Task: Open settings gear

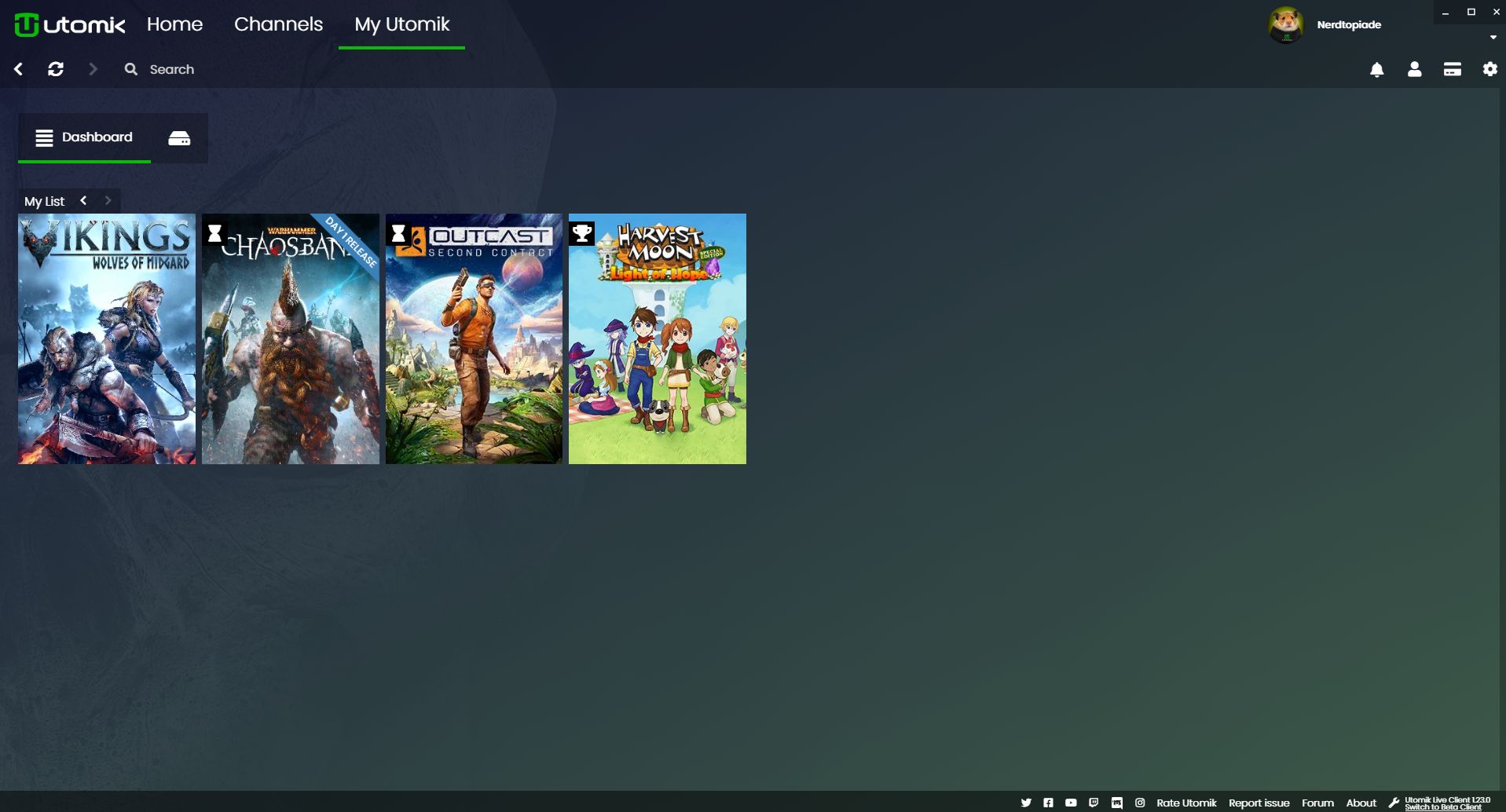Action: pyautogui.click(x=1490, y=69)
